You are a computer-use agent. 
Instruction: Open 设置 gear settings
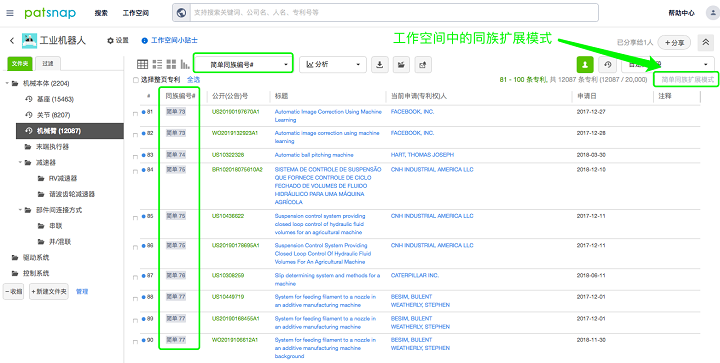pos(118,41)
